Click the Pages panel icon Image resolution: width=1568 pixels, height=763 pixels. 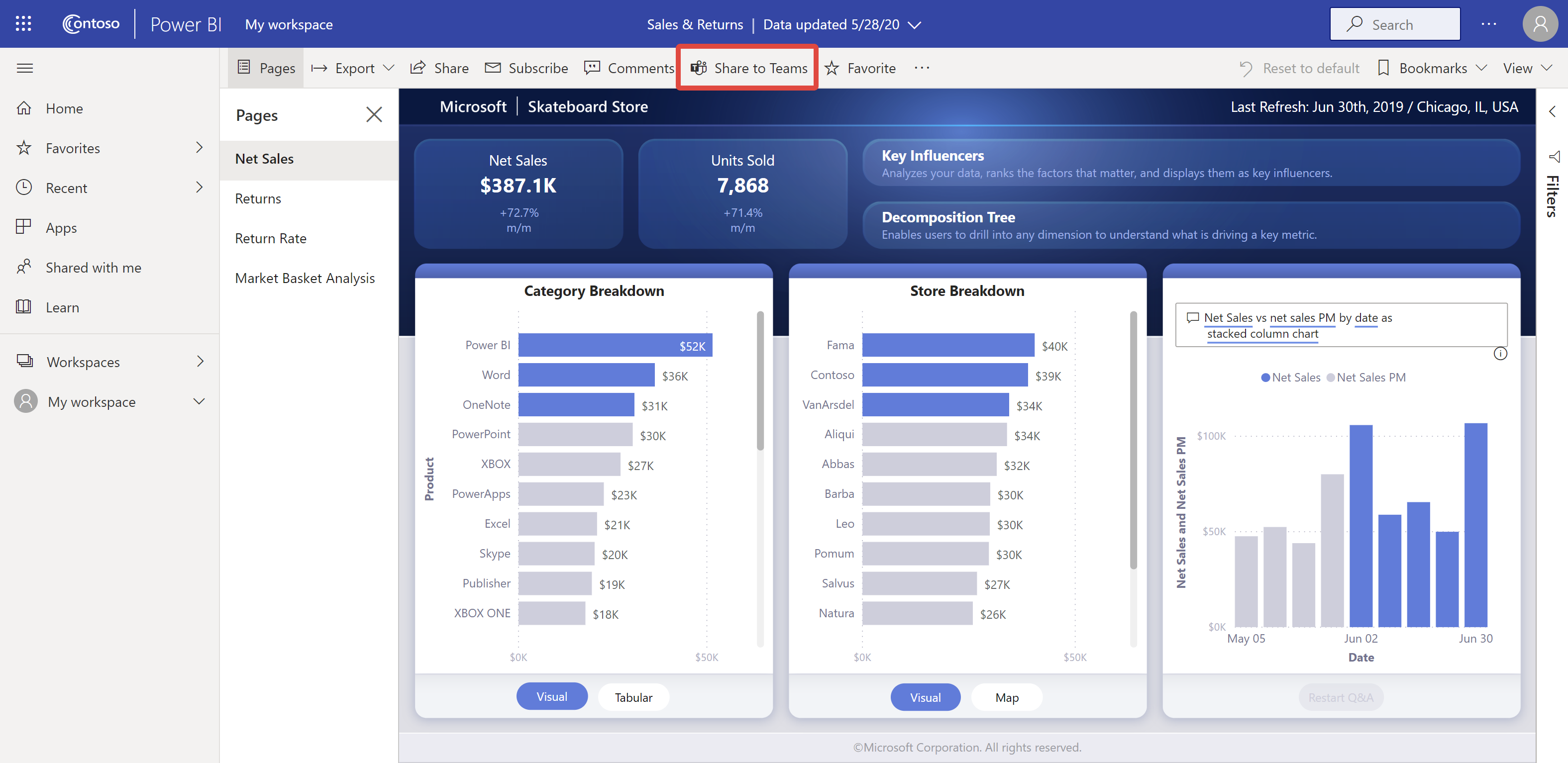243,67
